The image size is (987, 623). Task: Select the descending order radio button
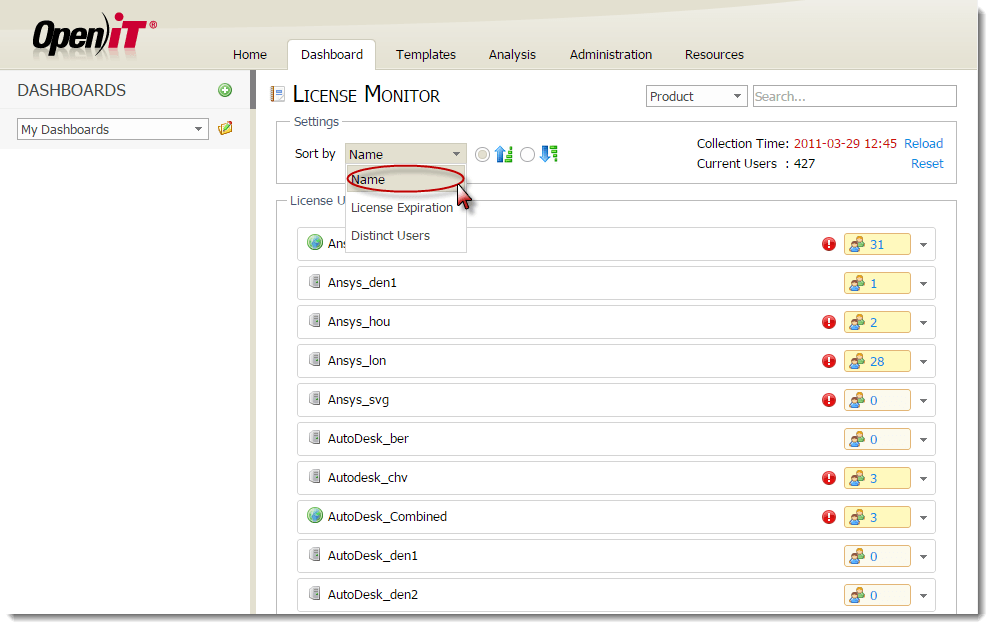pyautogui.click(x=527, y=154)
